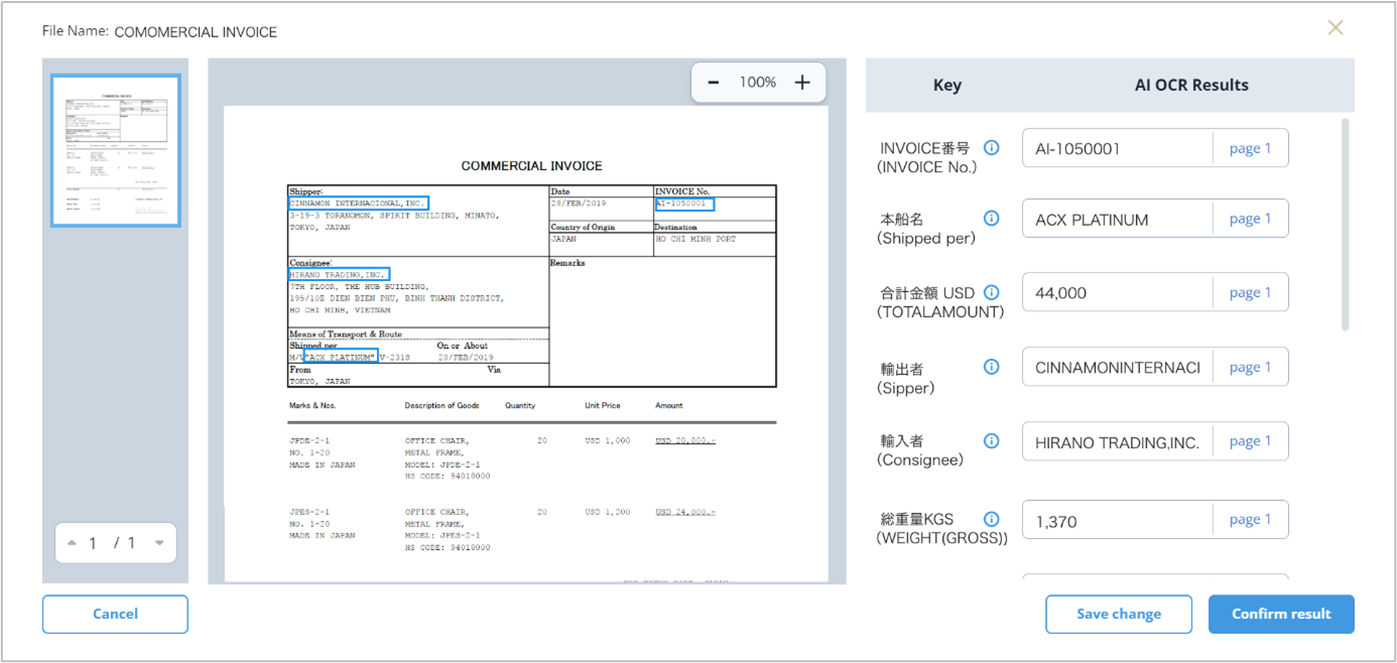
Task: Open info icon for WEIGHT(GROSS) key
Action: click(991, 519)
